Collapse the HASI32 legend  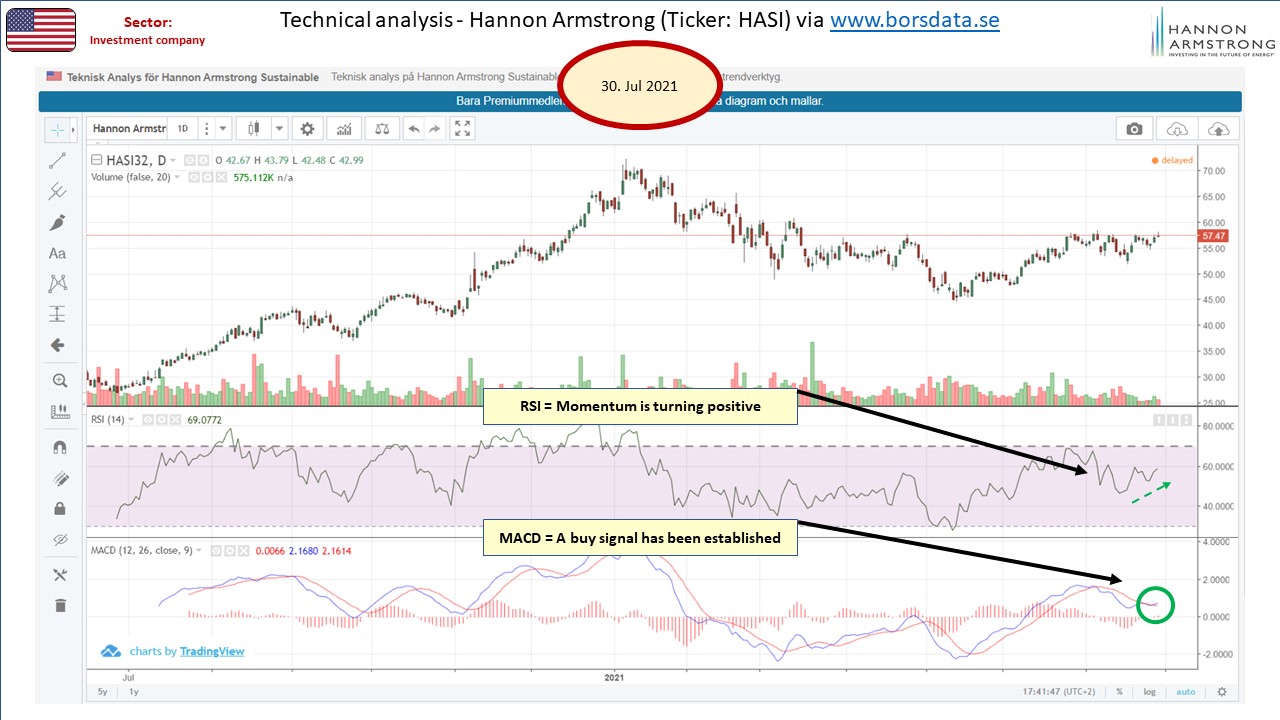[96, 160]
